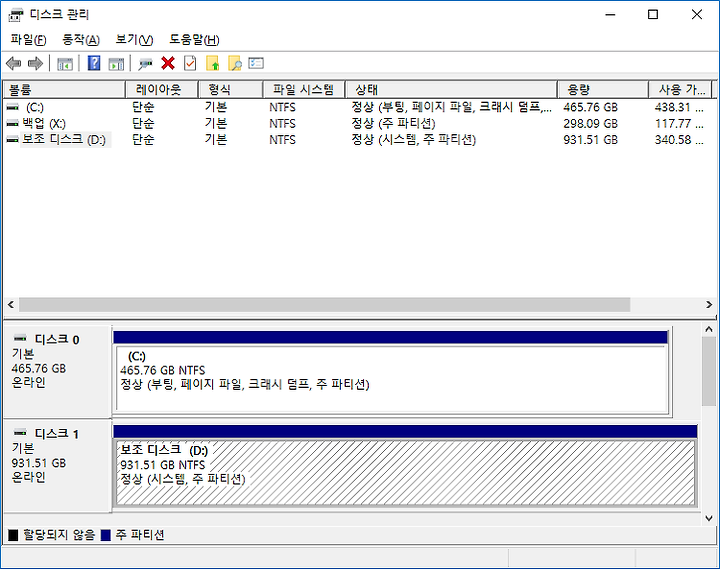Image resolution: width=720 pixels, height=570 pixels.
Task: Click the 931.51 GB capacity cell in list
Action: pos(591,140)
